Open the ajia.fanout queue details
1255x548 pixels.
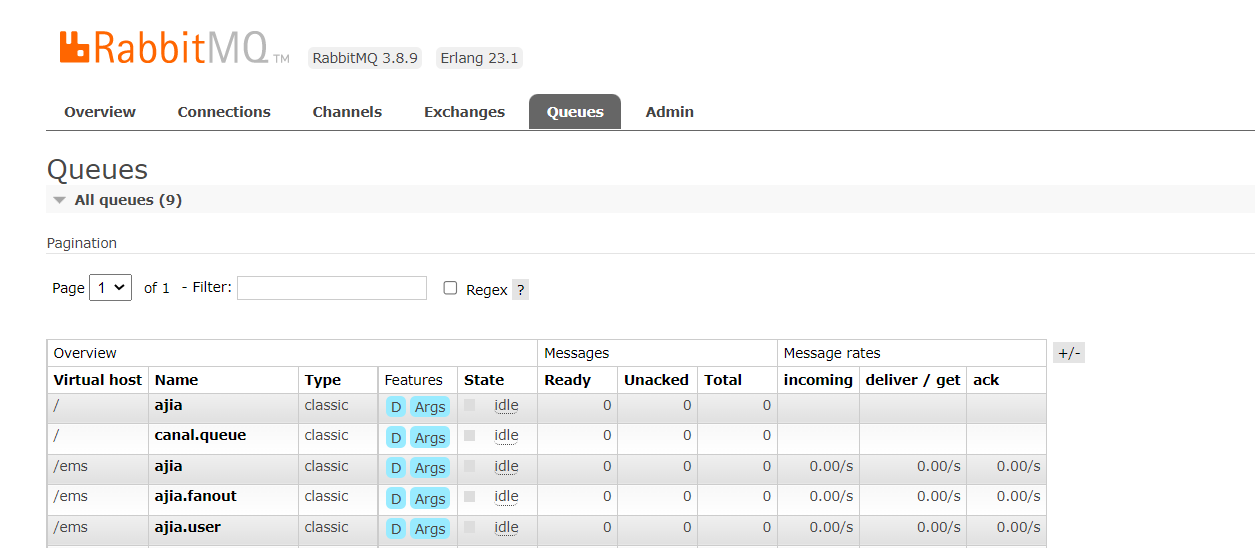[x=195, y=496]
